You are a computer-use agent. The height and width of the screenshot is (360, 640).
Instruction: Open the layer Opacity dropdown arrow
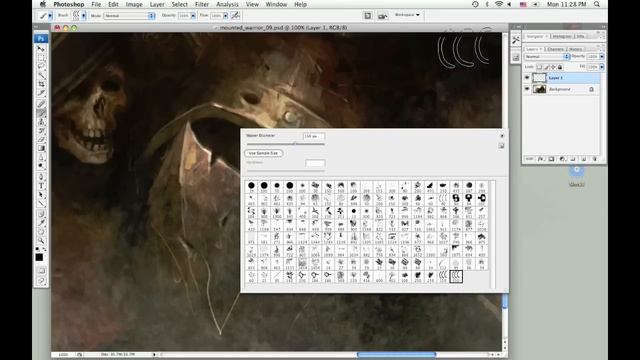602,57
